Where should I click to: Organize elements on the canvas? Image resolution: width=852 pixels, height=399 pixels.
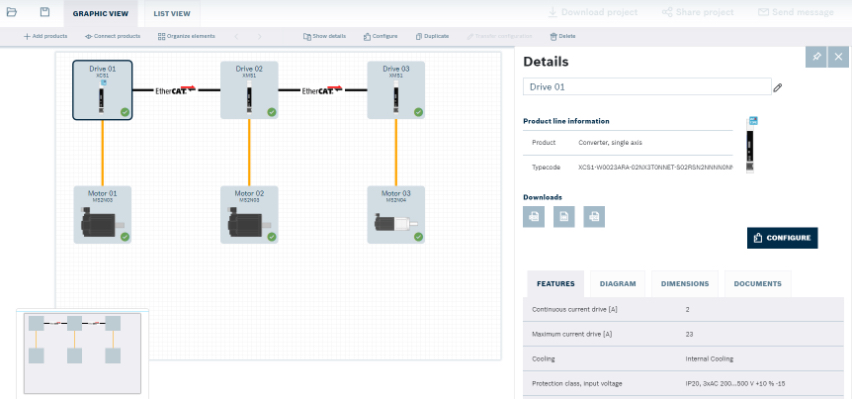click(x=186, y=36)
